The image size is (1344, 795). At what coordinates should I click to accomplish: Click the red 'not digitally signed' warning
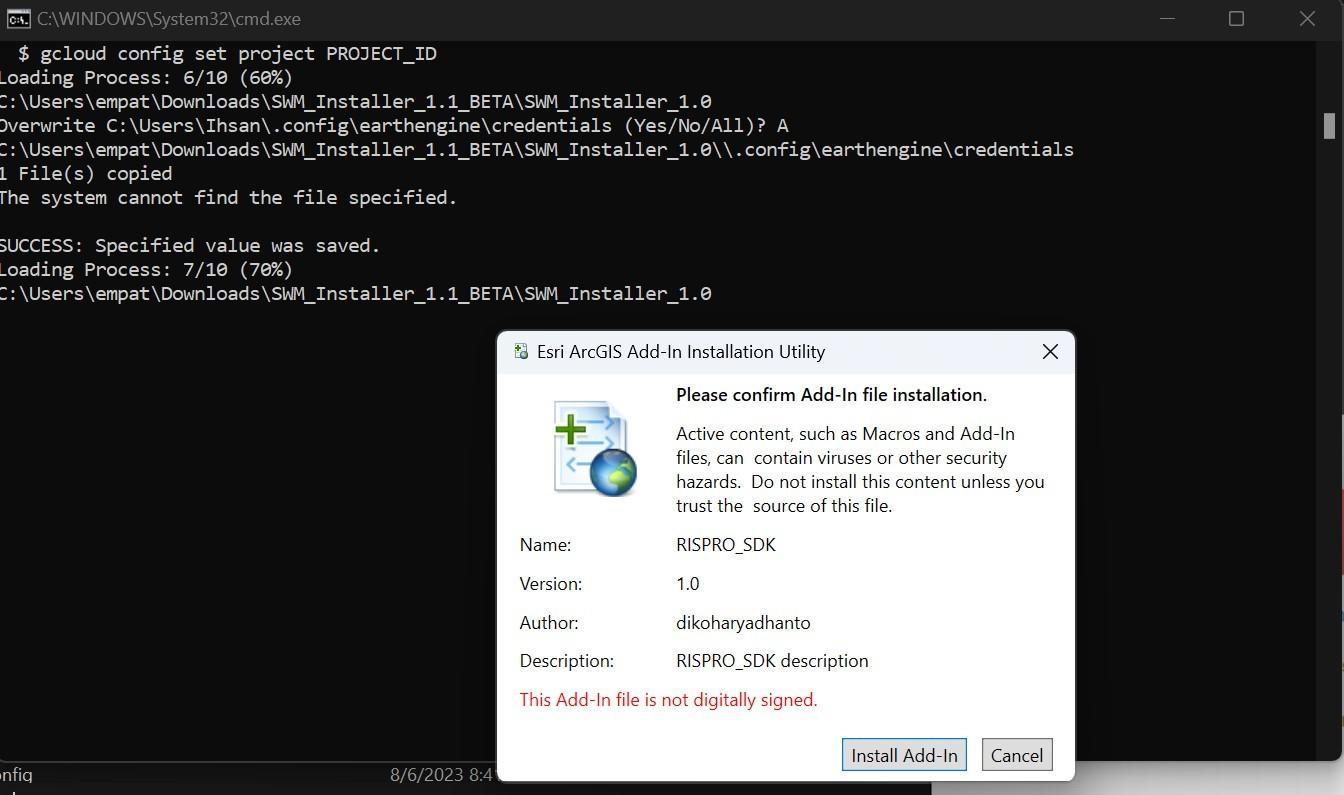(x=668, y=700)
